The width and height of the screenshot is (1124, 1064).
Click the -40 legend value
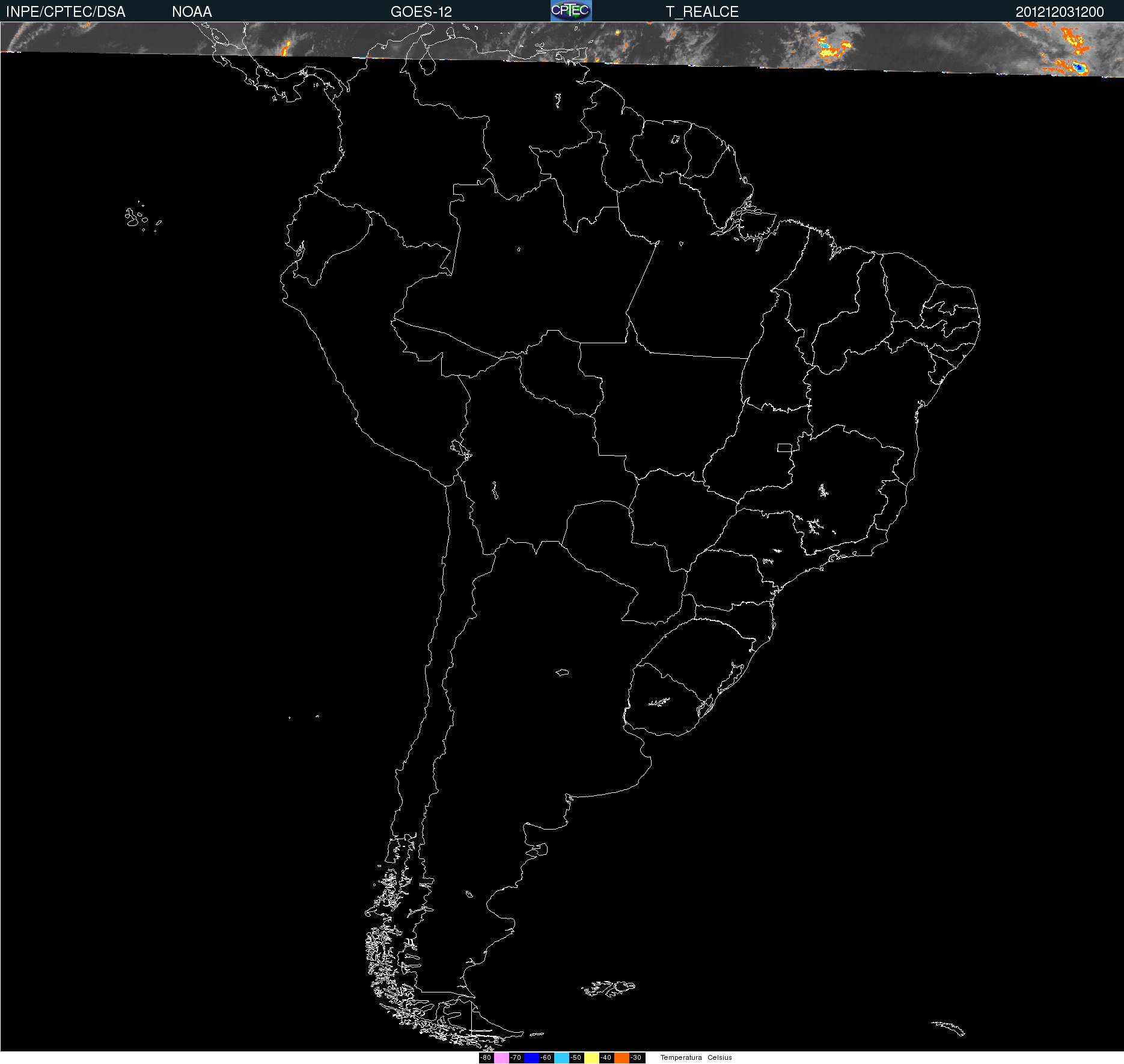click(606, 1058)
